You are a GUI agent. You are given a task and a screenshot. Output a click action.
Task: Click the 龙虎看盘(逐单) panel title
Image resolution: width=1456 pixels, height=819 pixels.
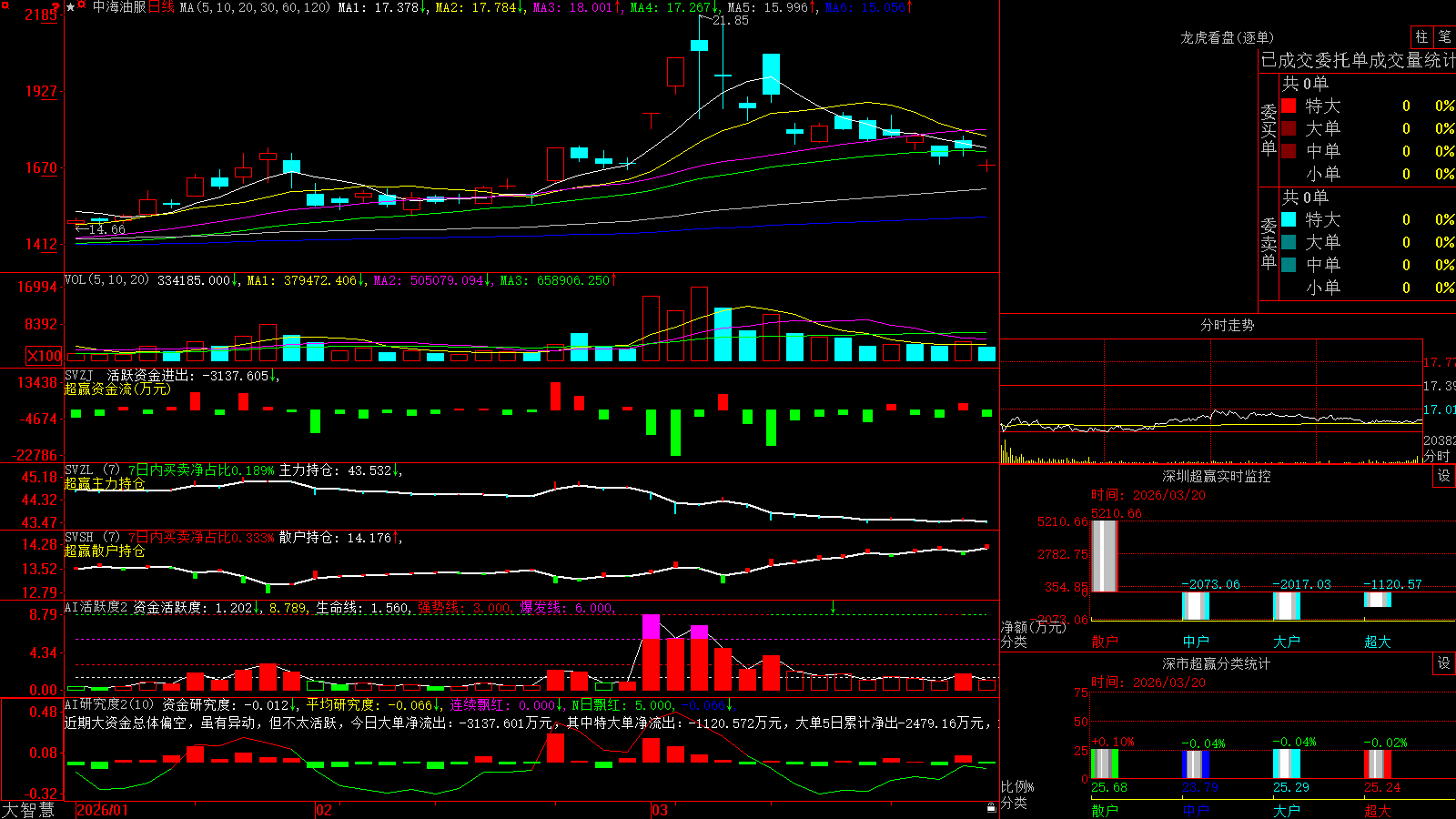click(1227, 37)
